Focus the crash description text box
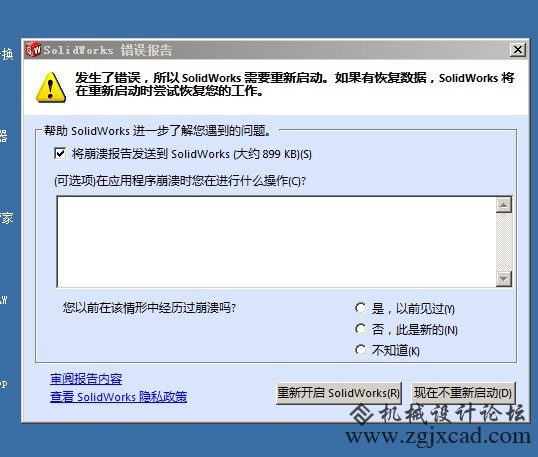 [x=276, y=242]
